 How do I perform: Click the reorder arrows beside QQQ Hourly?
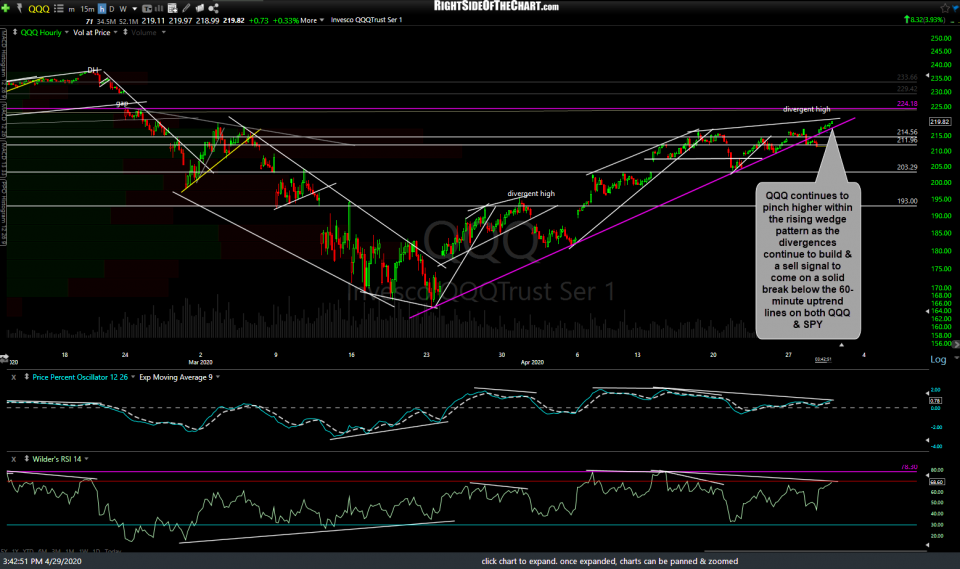15,32
